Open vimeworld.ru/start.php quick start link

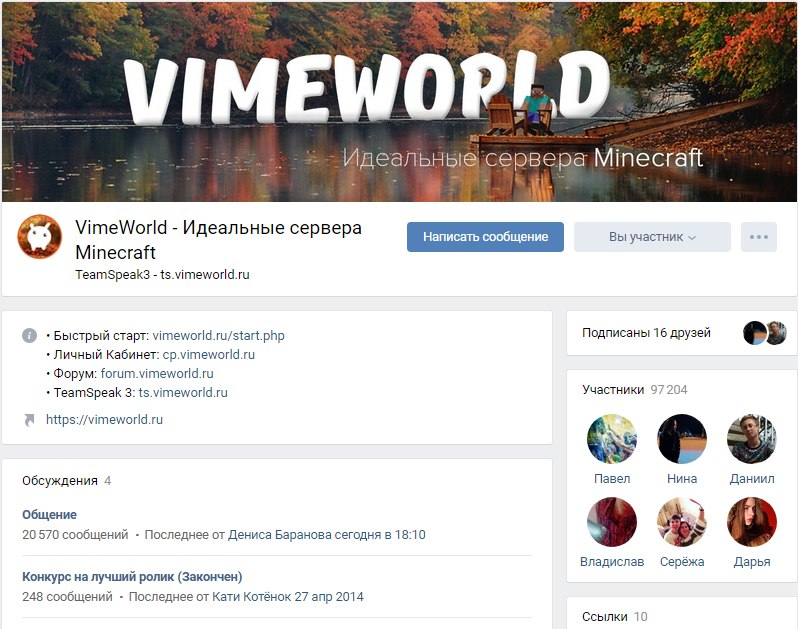(x=218, y=336)
